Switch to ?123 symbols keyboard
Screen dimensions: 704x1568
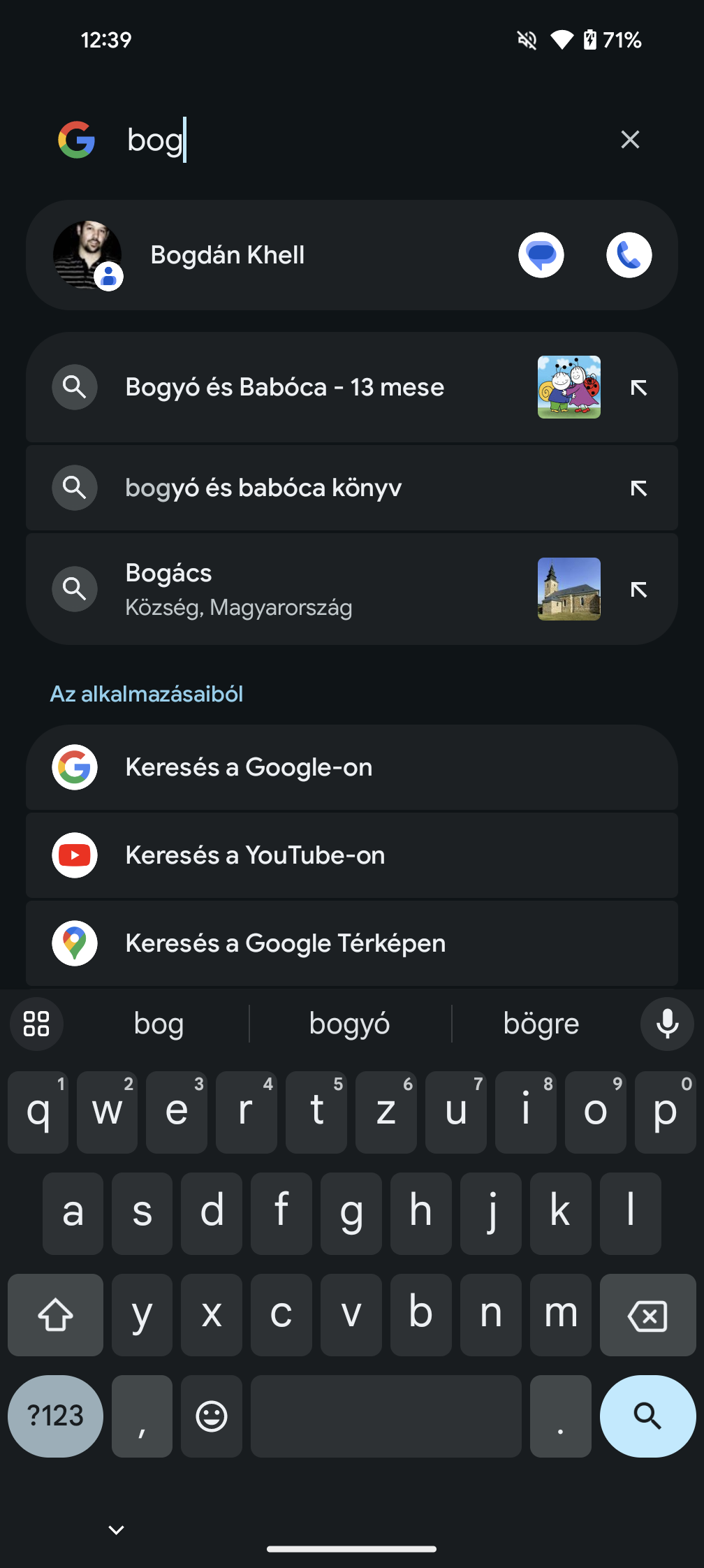click(56, 1416)
